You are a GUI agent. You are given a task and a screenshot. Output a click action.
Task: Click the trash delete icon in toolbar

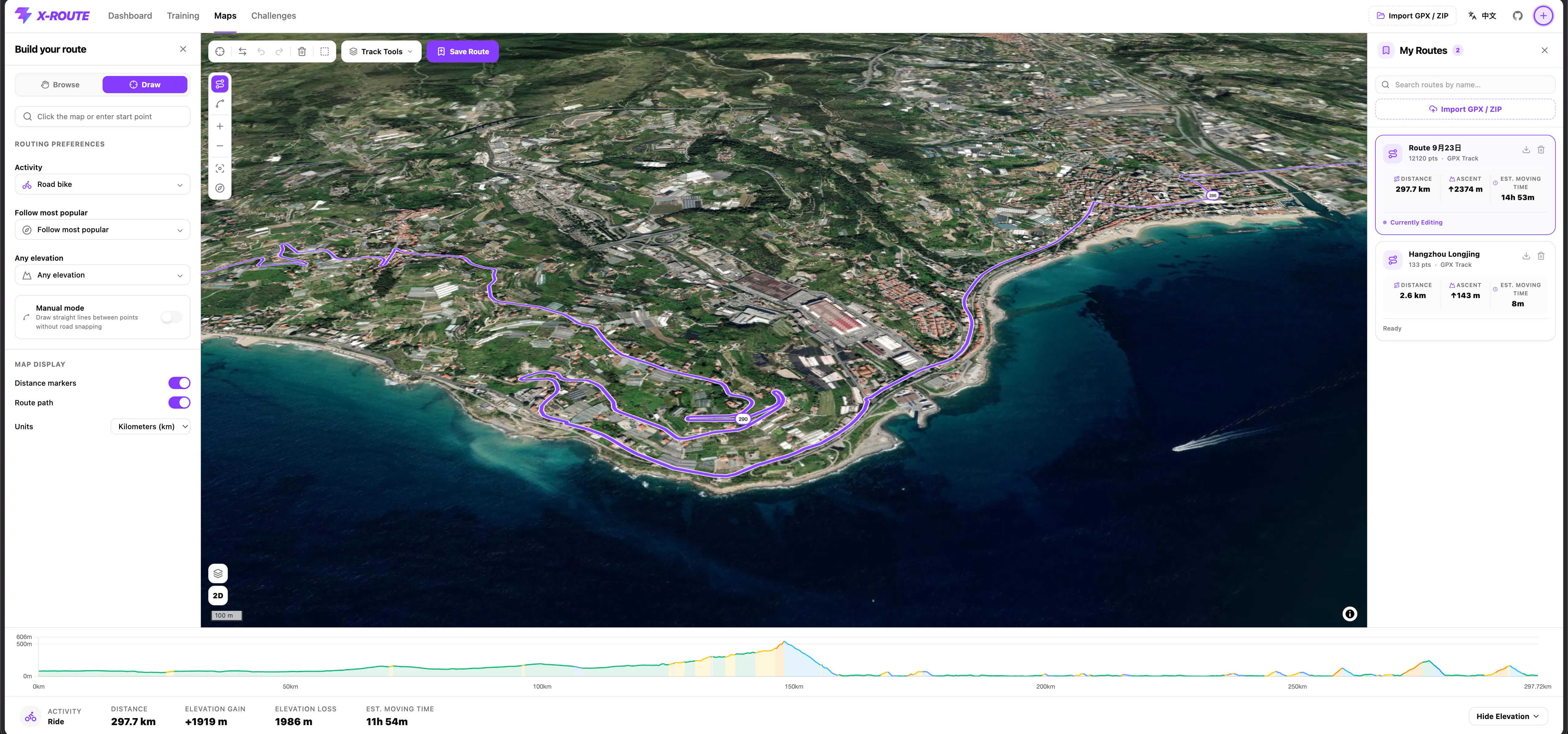coord(302,52)
